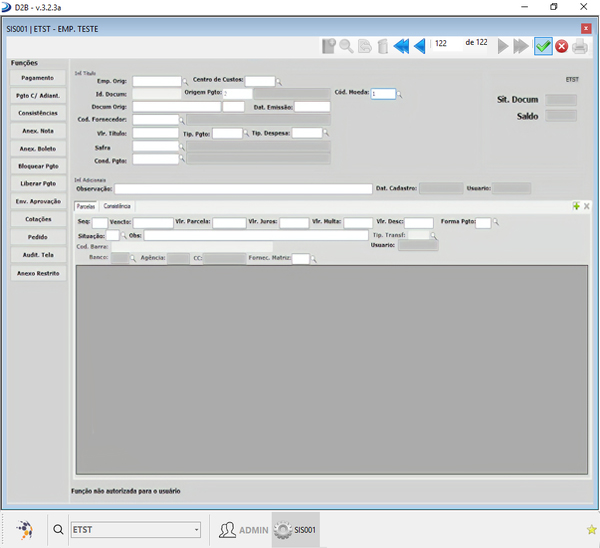Click the Anexo Restrito button
The height and width of the screenshot is (548, 600).
click(x=38, y=273)
